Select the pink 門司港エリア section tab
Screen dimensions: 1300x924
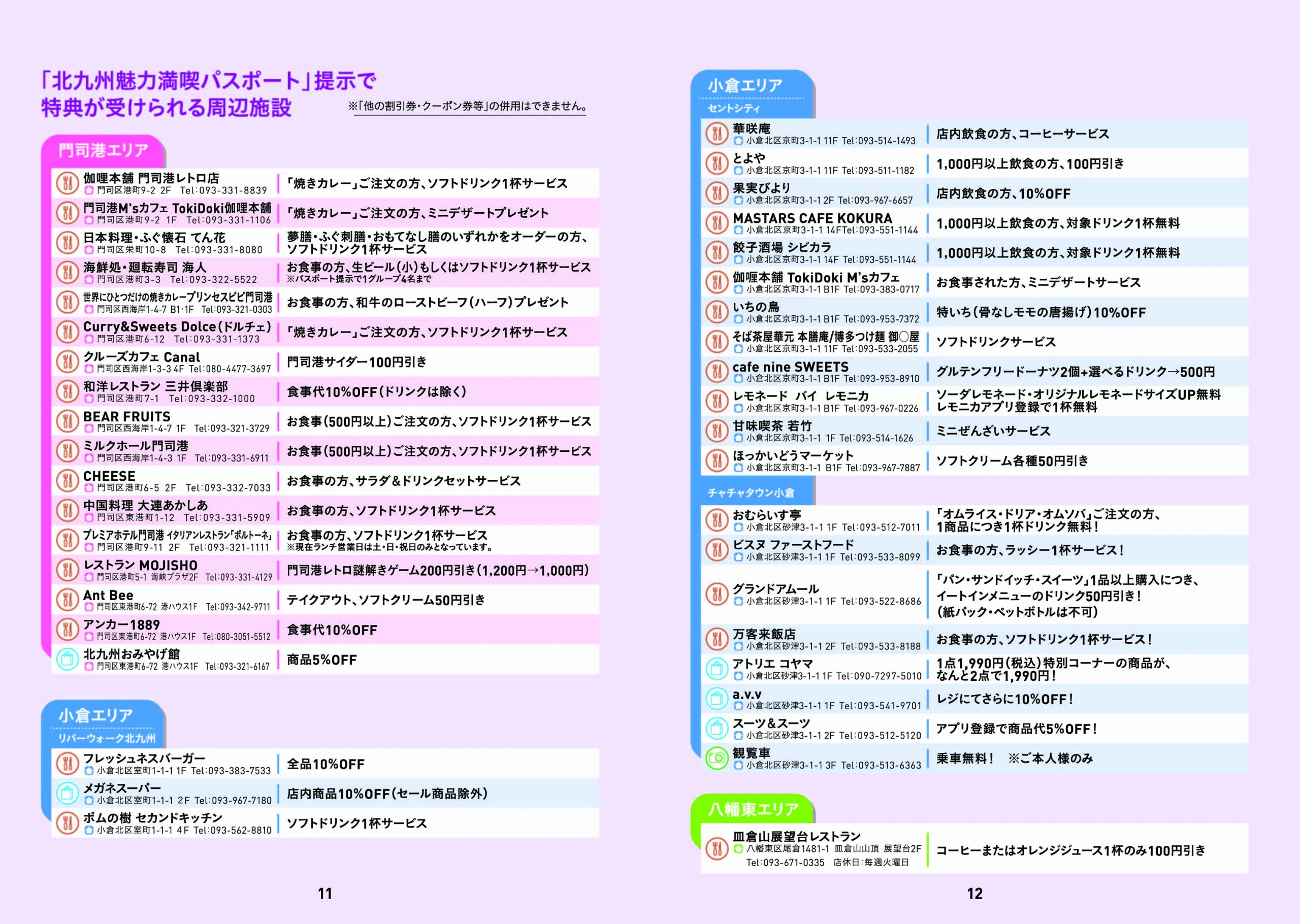[x=103, y=151]
